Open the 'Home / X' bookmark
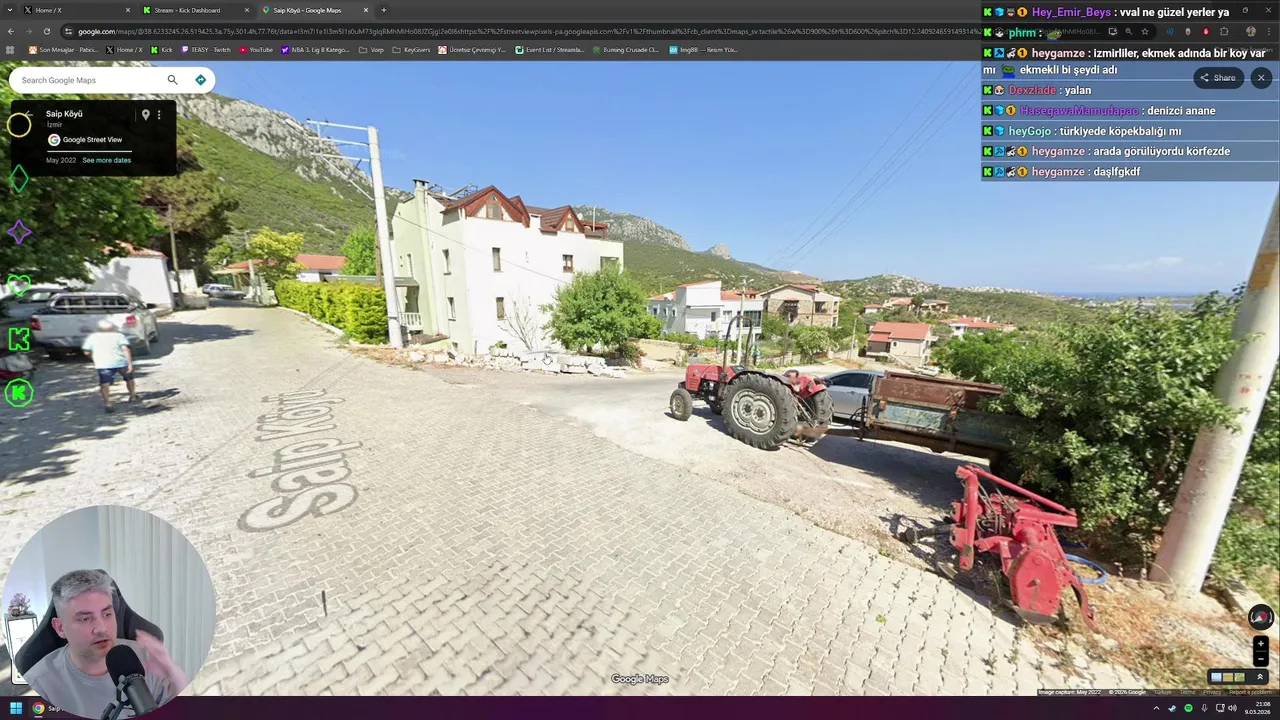 (x=125, y=49)
